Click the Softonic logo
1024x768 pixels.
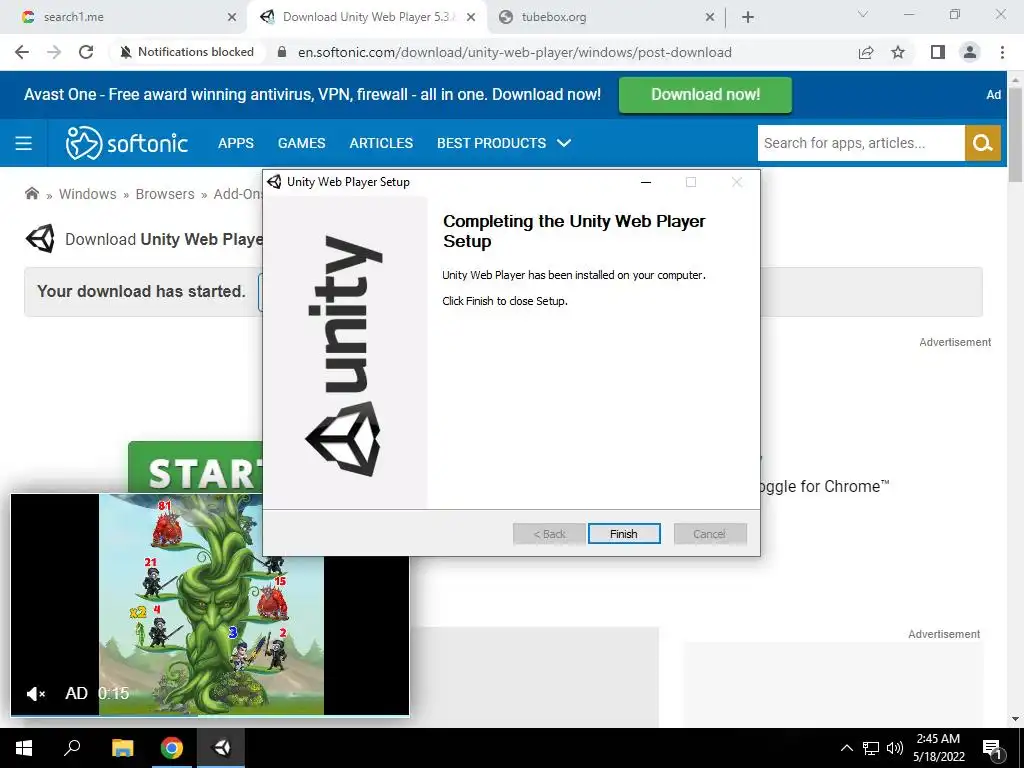pos(127,143)
